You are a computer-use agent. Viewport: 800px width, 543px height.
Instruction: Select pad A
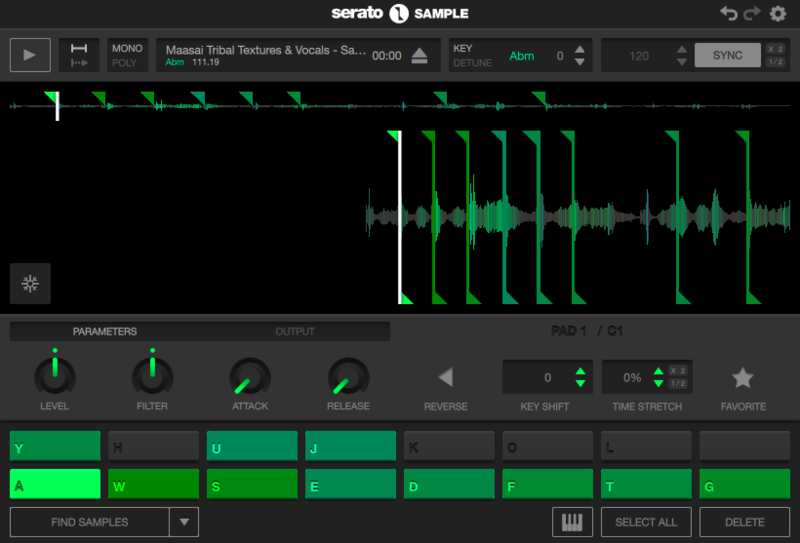(x=55, y=484)
